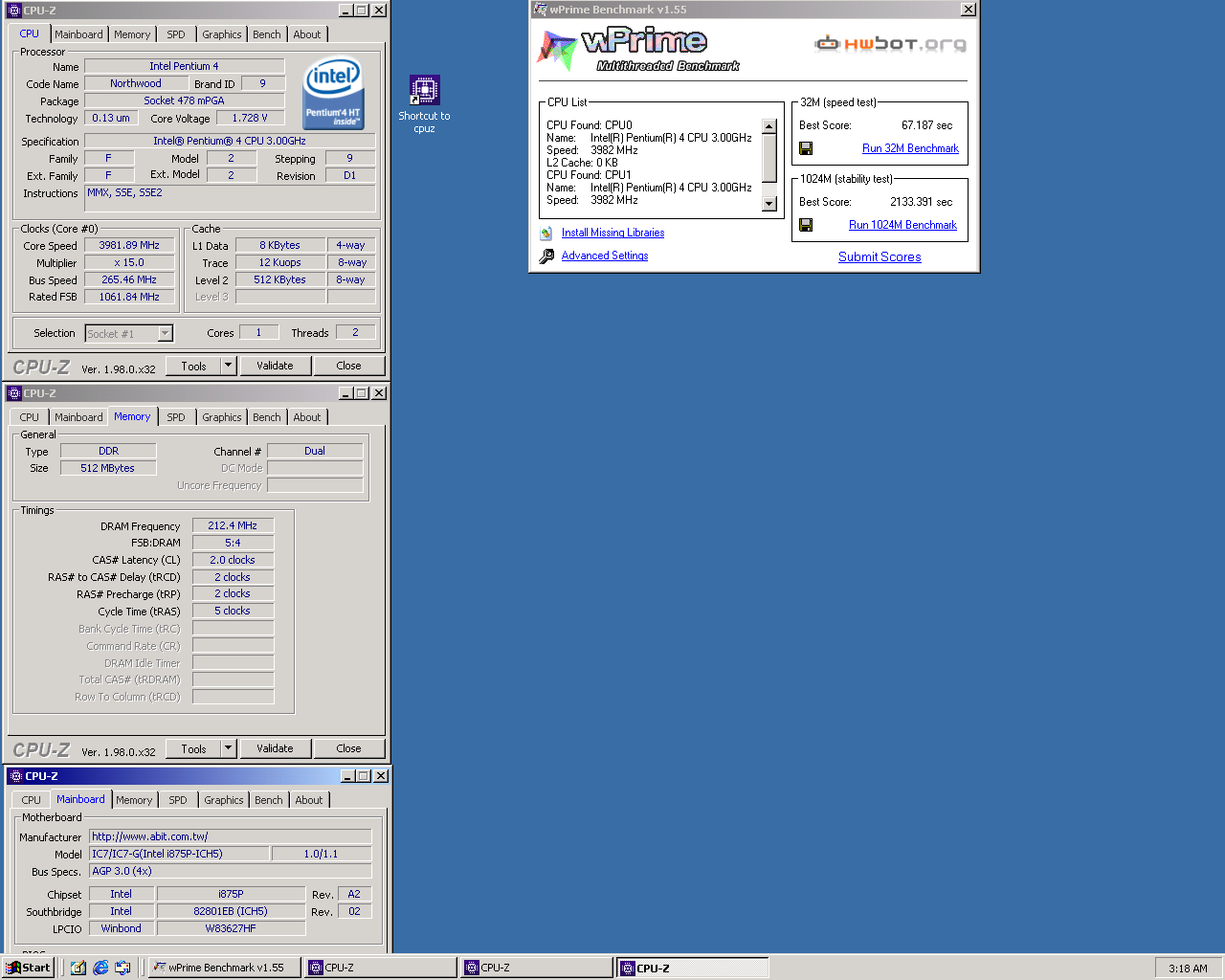Viewport: 1225px width, 980px height.
Task: Expand Tools dropdown arrow in top CPU-Z window
Action: [228, 366]
